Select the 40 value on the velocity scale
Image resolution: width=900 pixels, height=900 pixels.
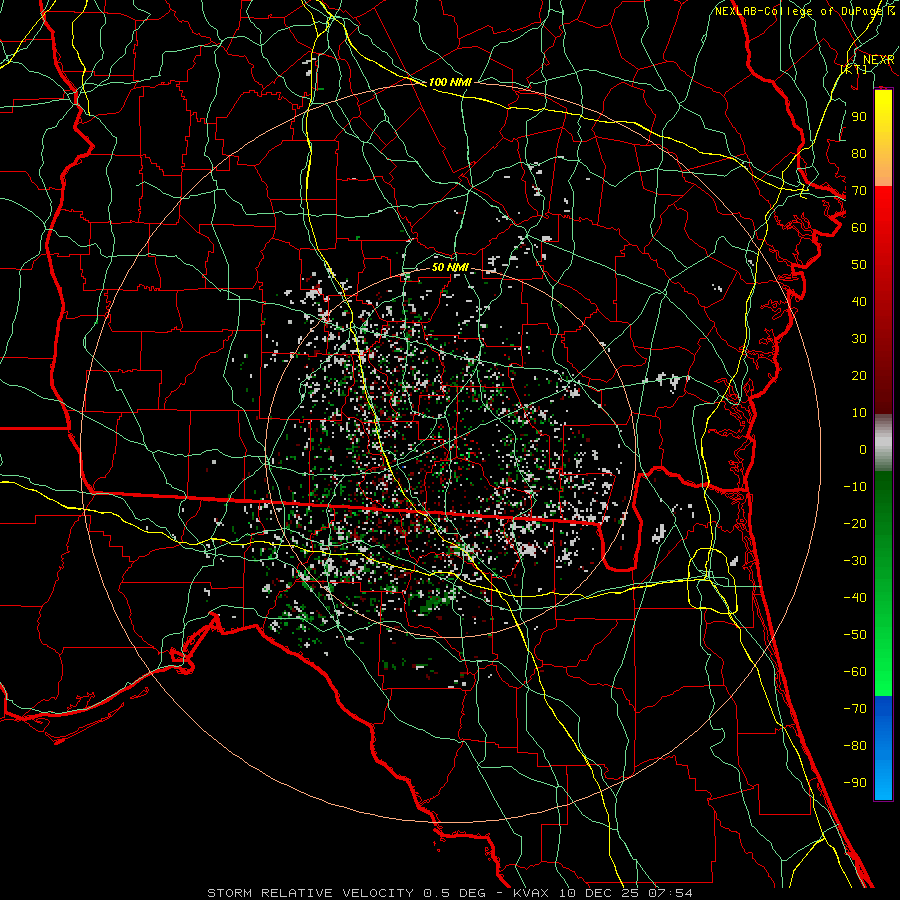click(x=859, y=301)
